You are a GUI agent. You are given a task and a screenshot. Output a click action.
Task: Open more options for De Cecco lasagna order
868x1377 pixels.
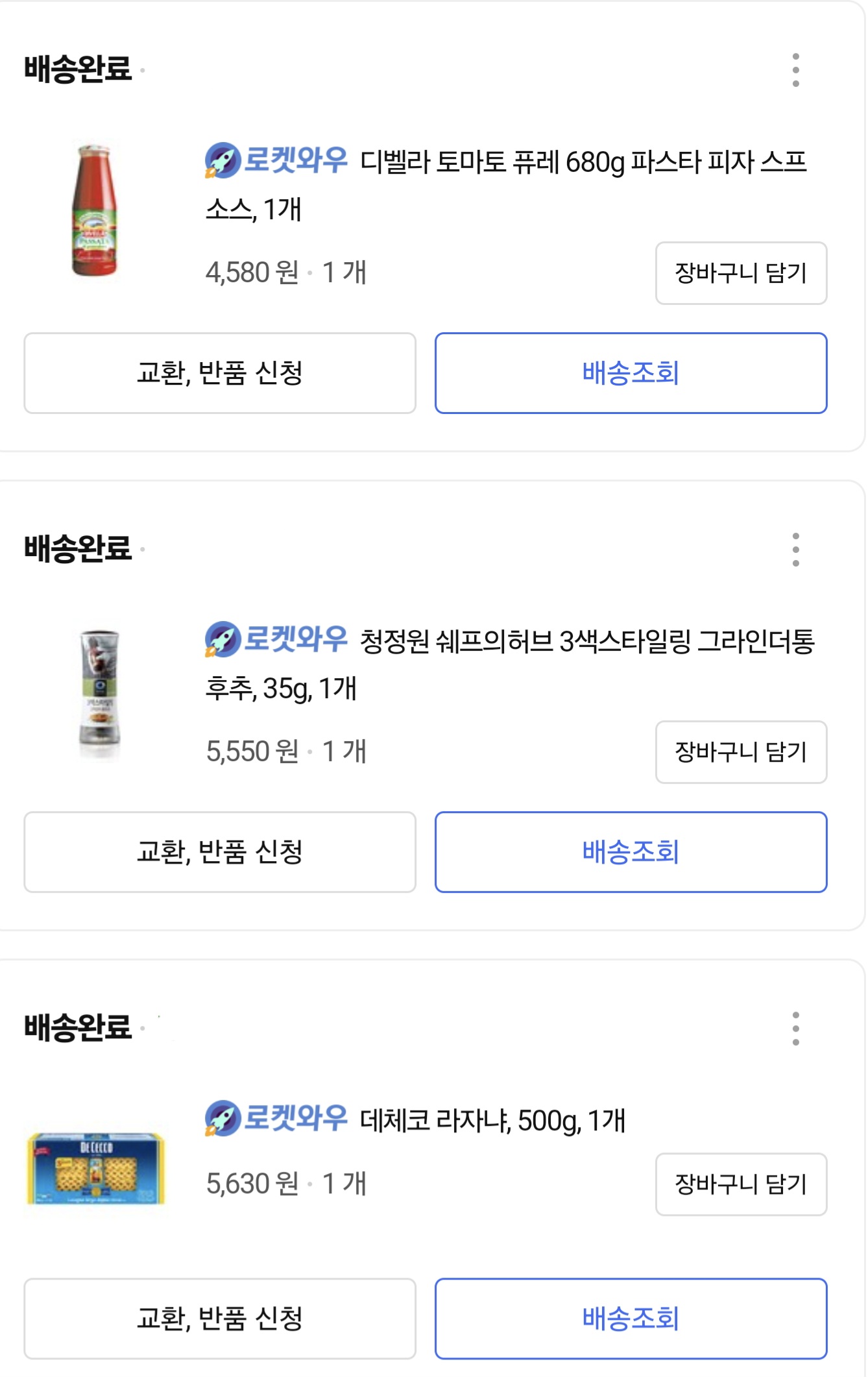click(795, 1029)
